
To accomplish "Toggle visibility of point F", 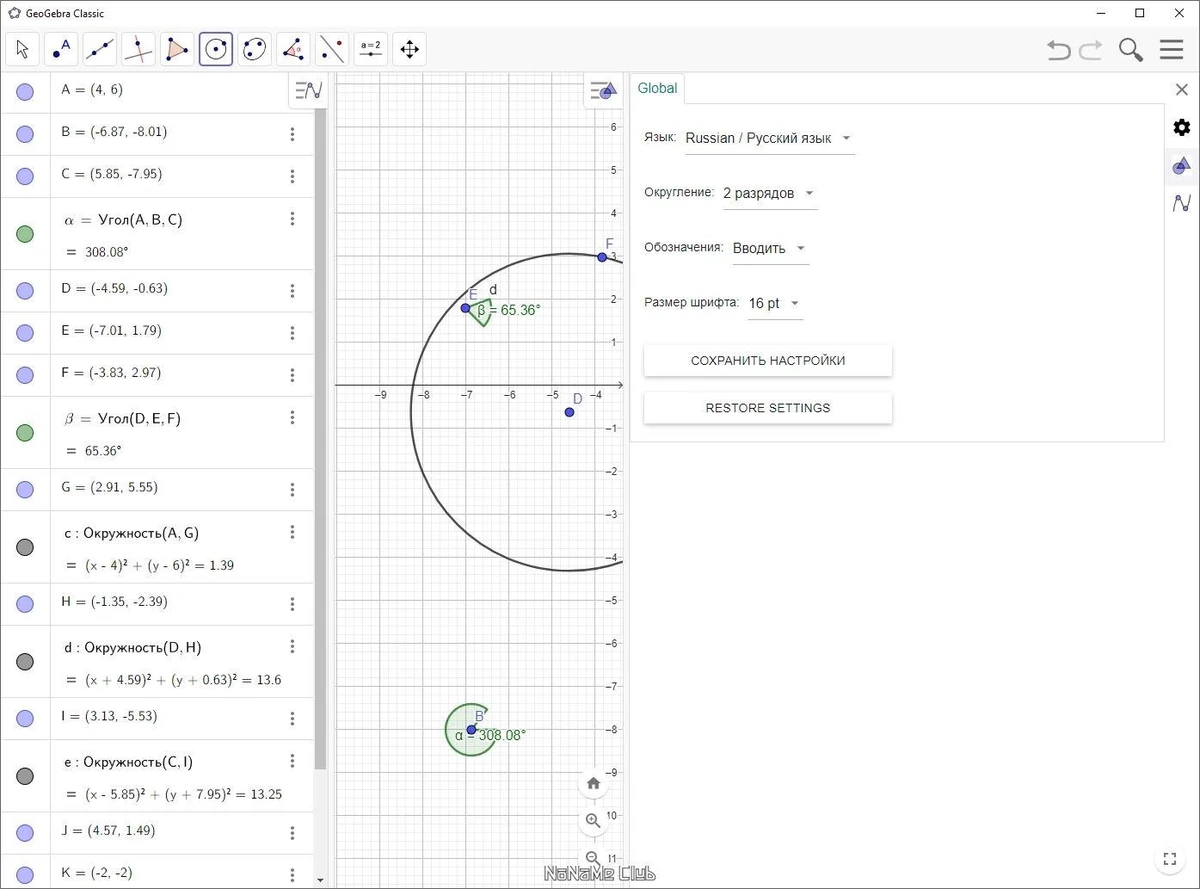I will (x=25, y=375).
